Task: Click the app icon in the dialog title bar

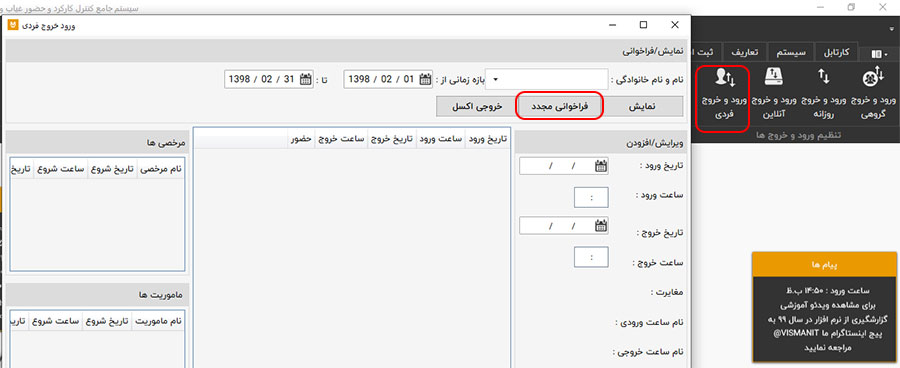Action: click(x=12, y=25)
